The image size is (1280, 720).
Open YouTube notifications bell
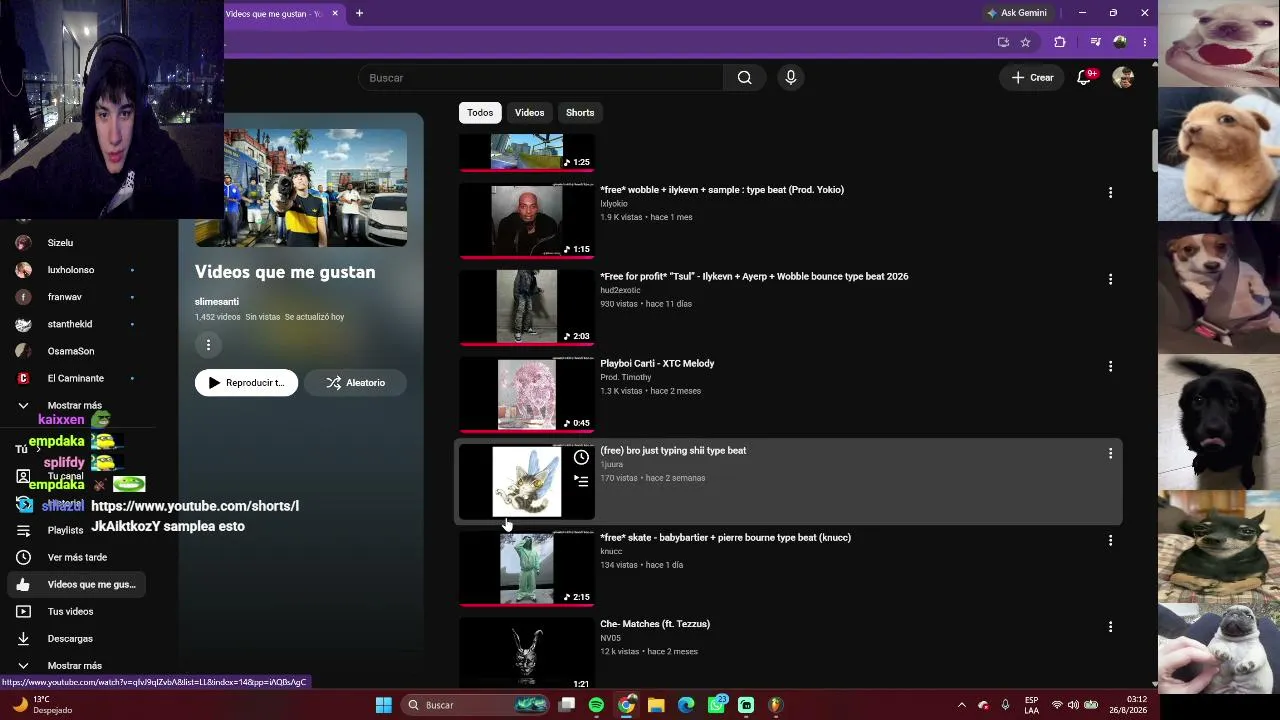pyautogui.click(x=1084, y=78)
